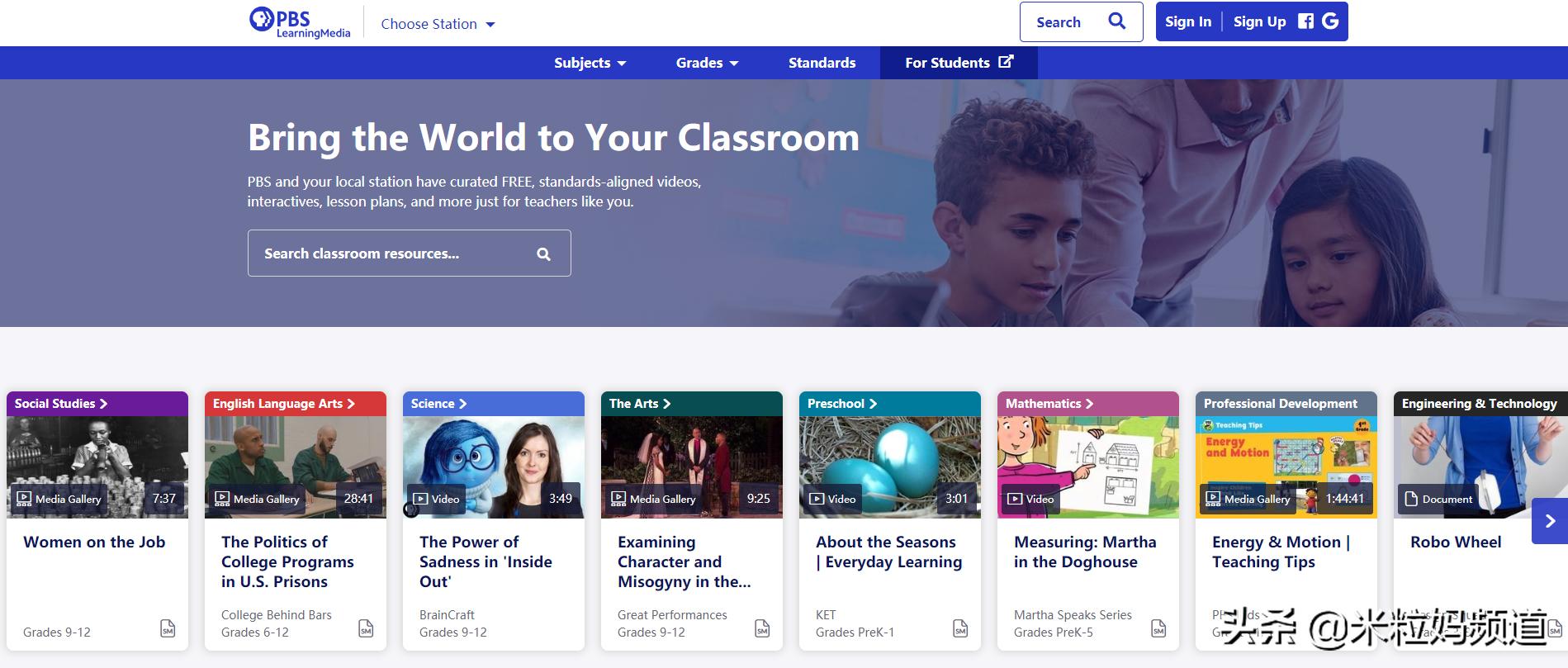This screenshot has height=668, width=1568.
Task: Open the Social Studies category
Action: [x=61, y=404]
